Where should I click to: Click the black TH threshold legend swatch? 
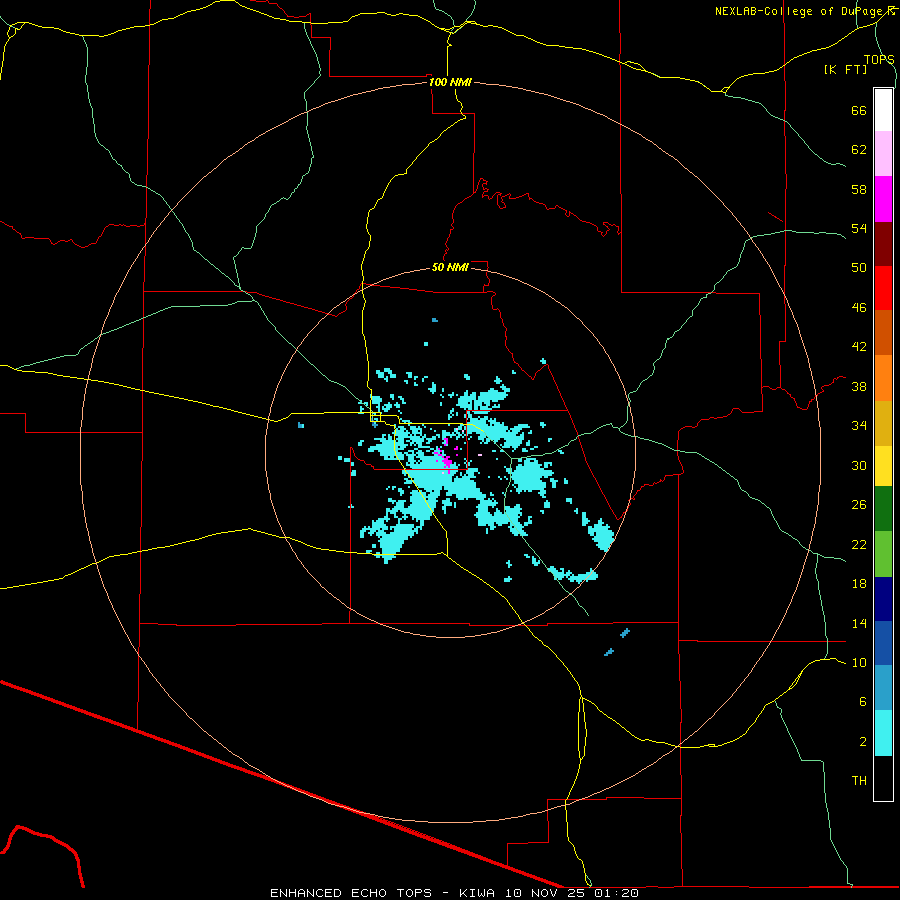coord(883,778)
